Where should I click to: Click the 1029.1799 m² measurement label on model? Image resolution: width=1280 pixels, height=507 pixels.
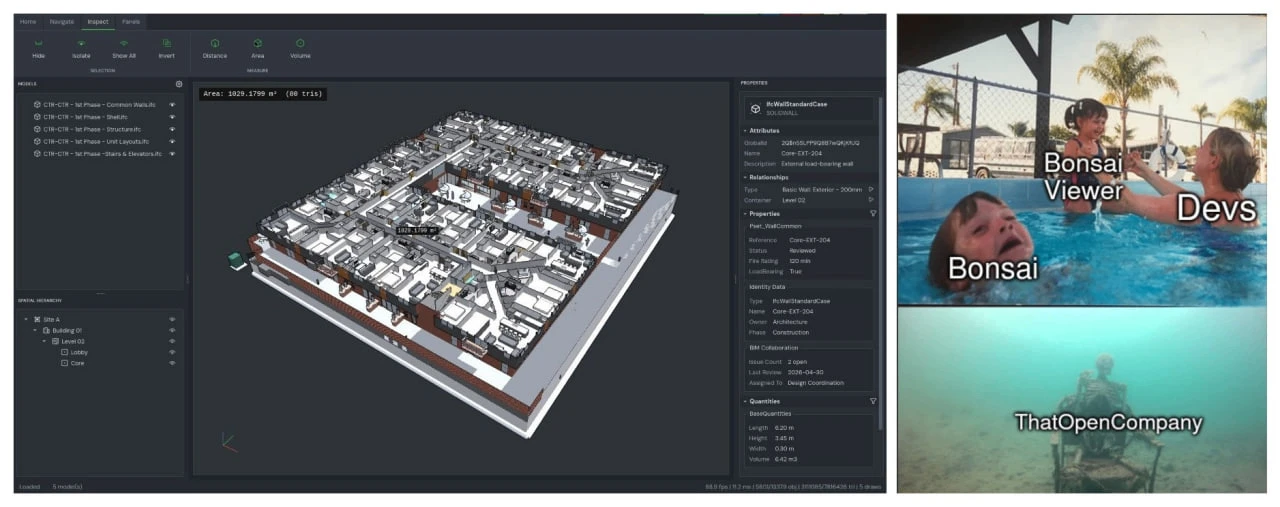(x=417, y=230)
